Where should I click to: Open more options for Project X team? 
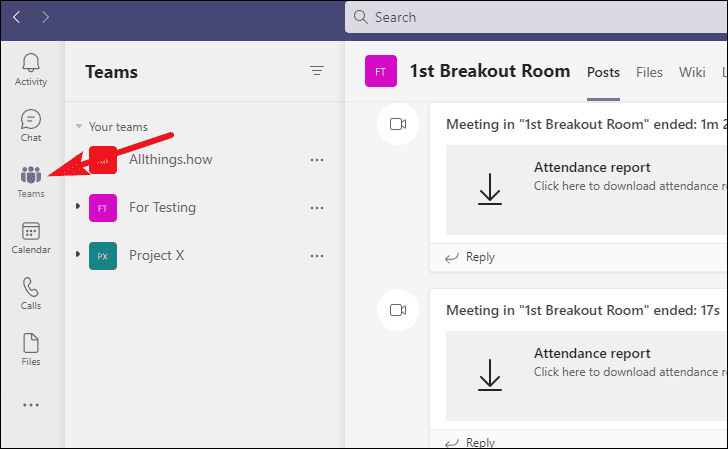click(x=317, y=256)
